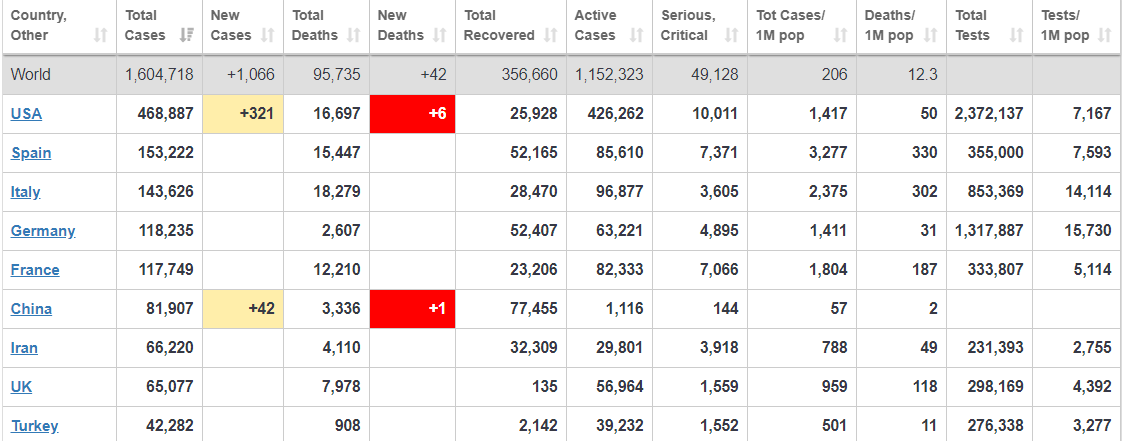Open the USA country link
The image size is (1126, 441).
click(26, 114)
